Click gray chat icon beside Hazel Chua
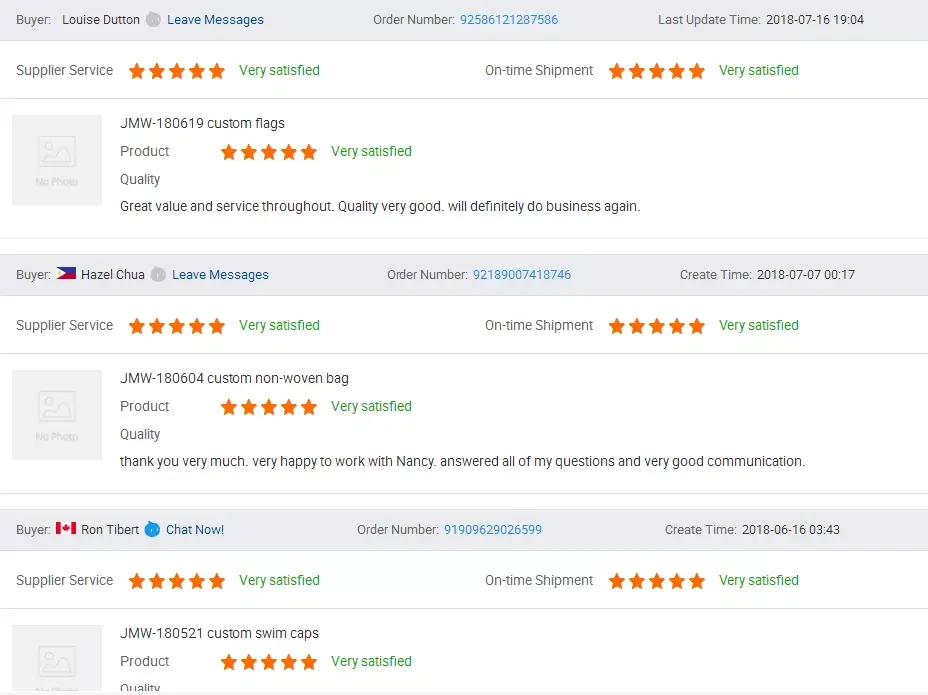The width and height of the screenshot is (928, 695). [158, 275]
